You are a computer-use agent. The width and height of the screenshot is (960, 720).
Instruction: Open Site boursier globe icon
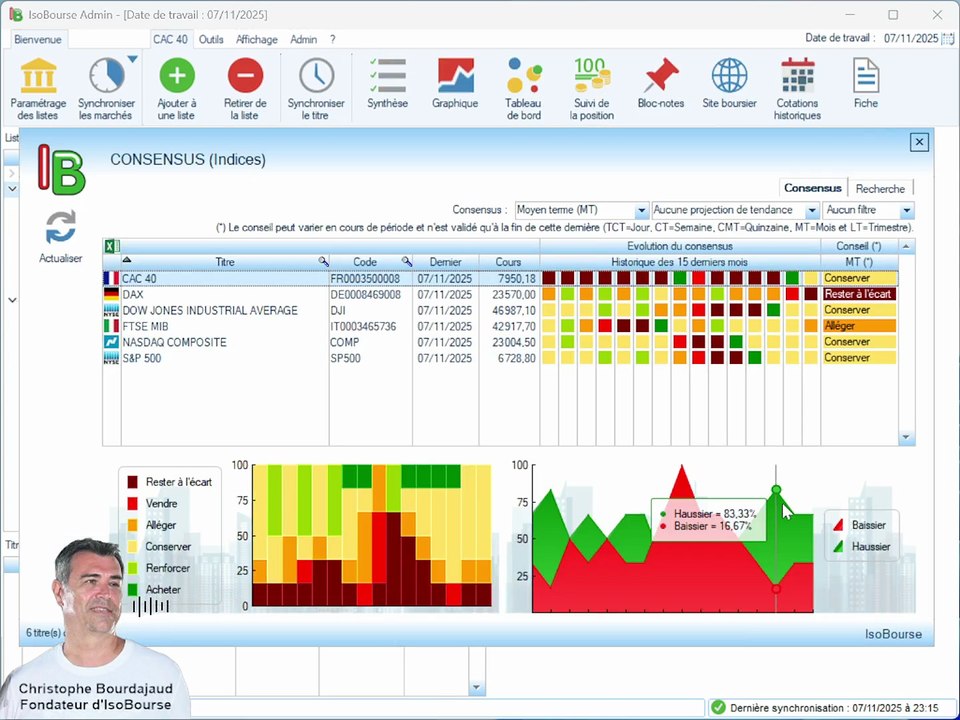pos(729,76)
